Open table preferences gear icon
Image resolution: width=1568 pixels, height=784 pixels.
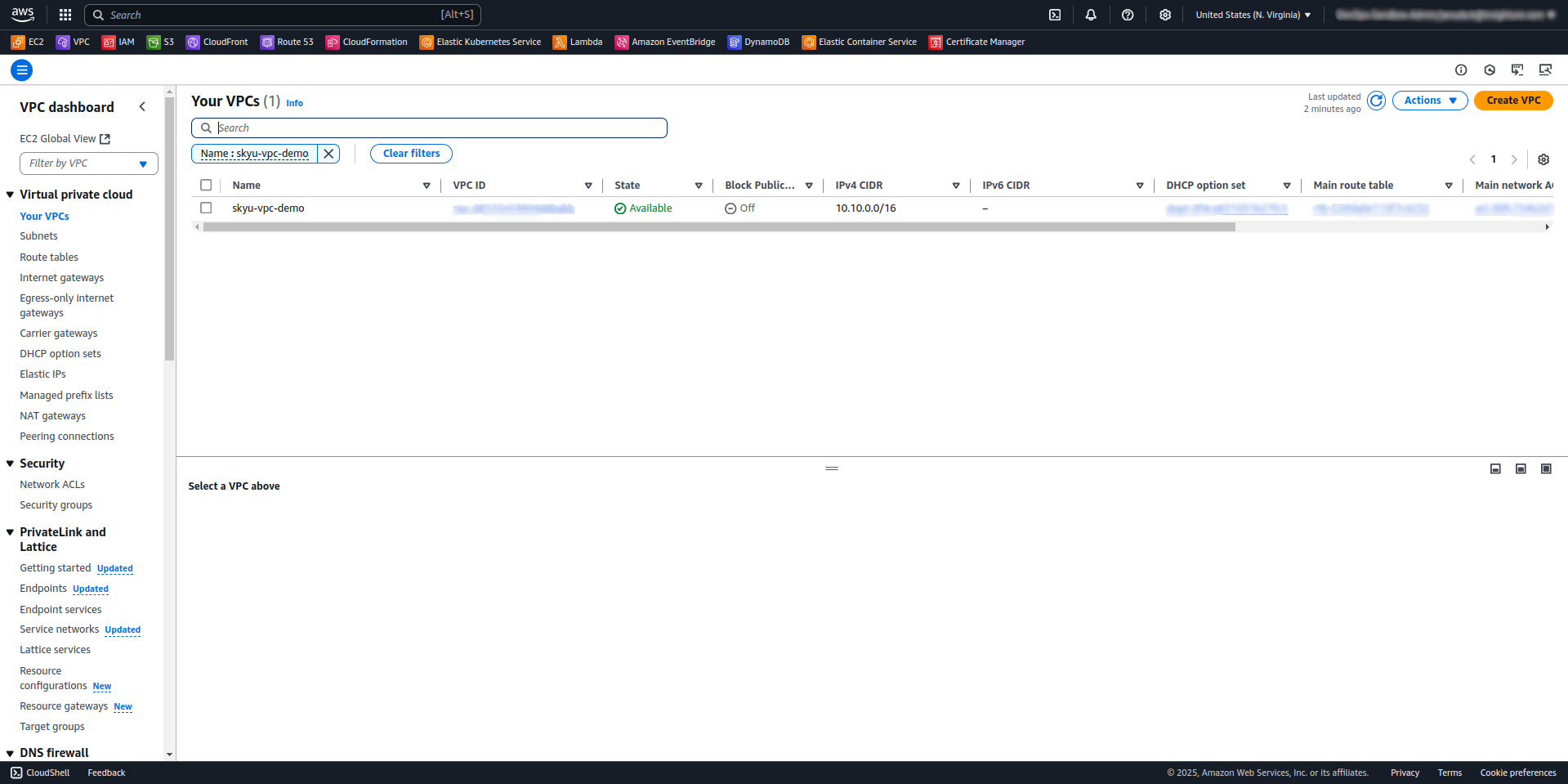pyautogui.click(x=1543, y=159)
